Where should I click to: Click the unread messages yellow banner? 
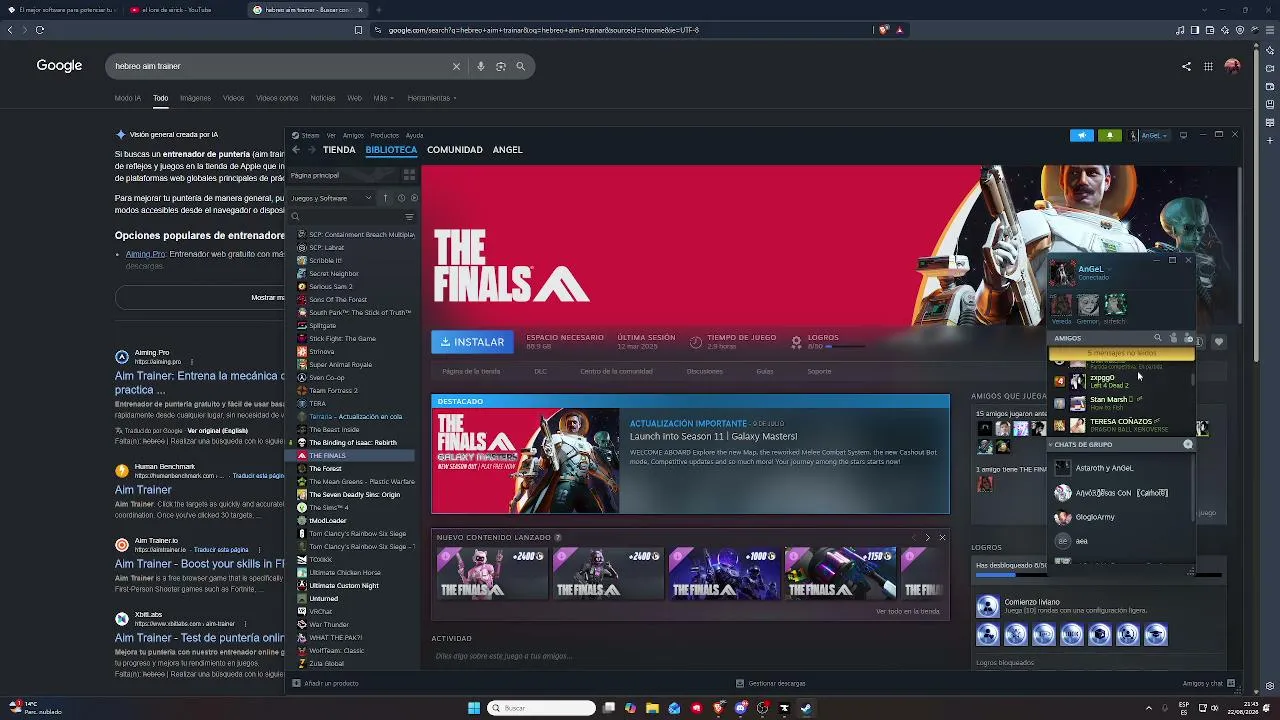point(1121,353)
